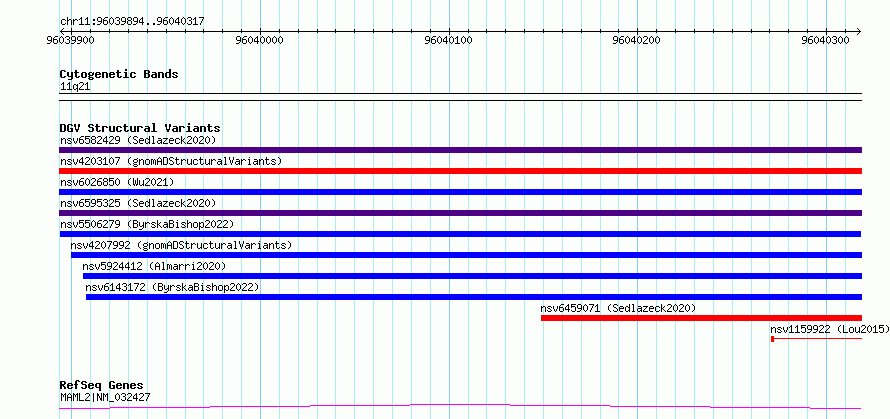
Task: Select the magenta MAML2 gene line
Action: 460,407
